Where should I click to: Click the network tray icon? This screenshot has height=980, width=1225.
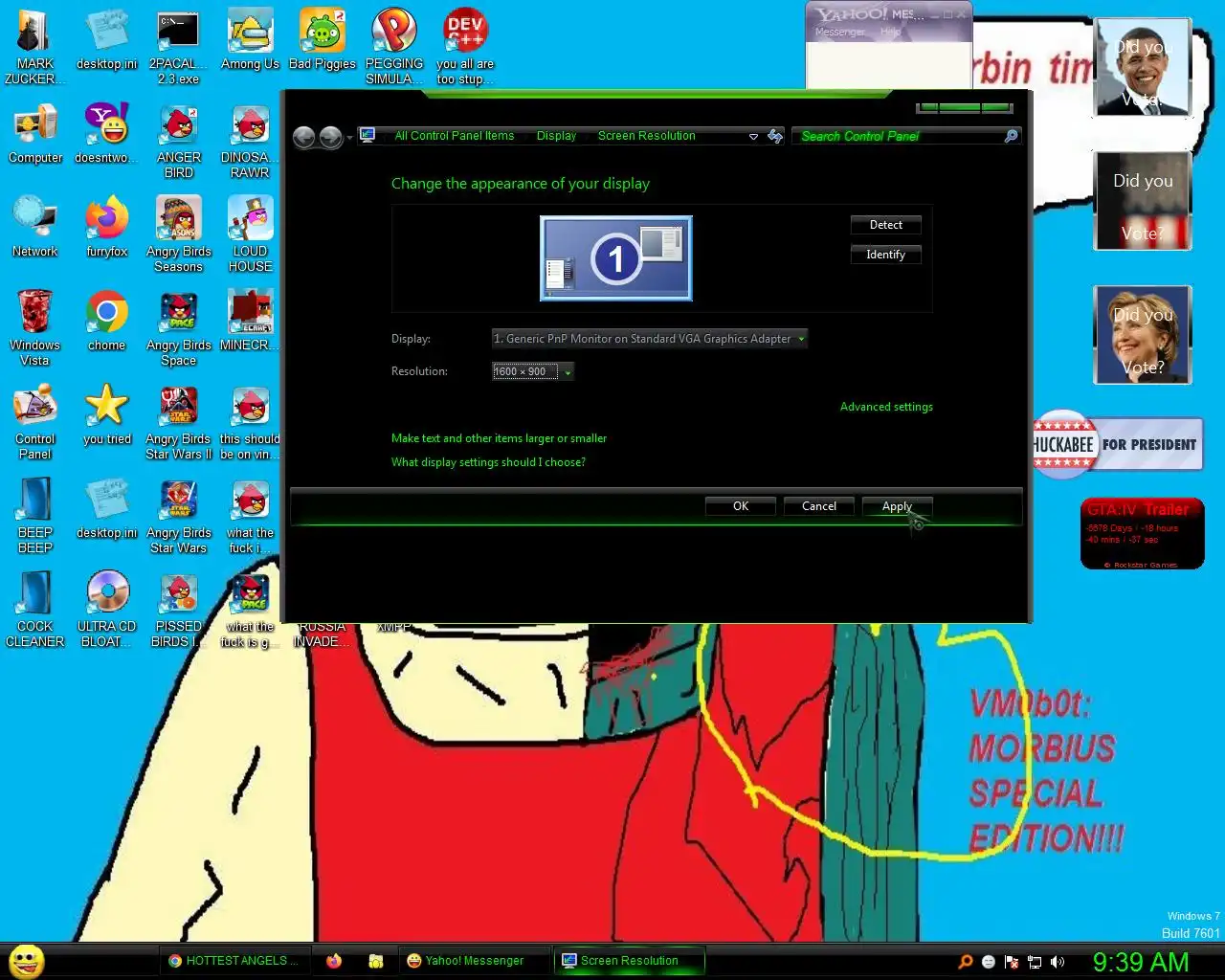point(1035,962)
